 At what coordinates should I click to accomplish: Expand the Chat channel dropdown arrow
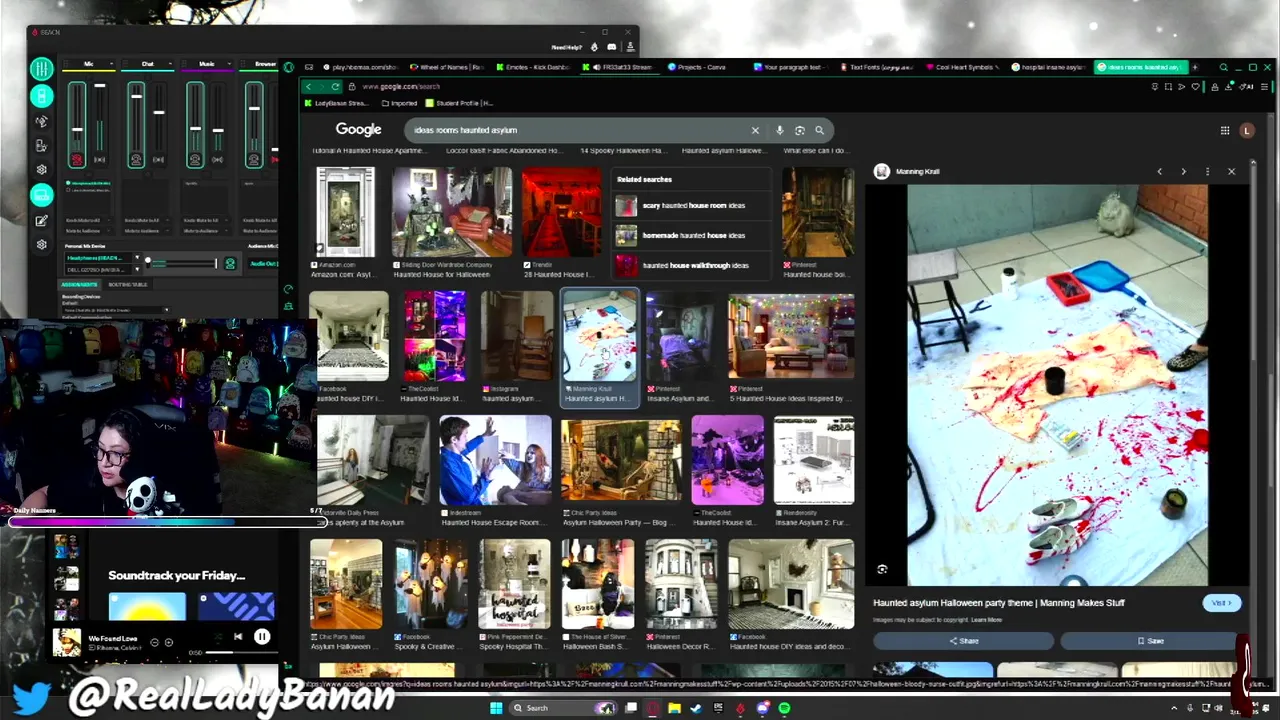point(170,64)
